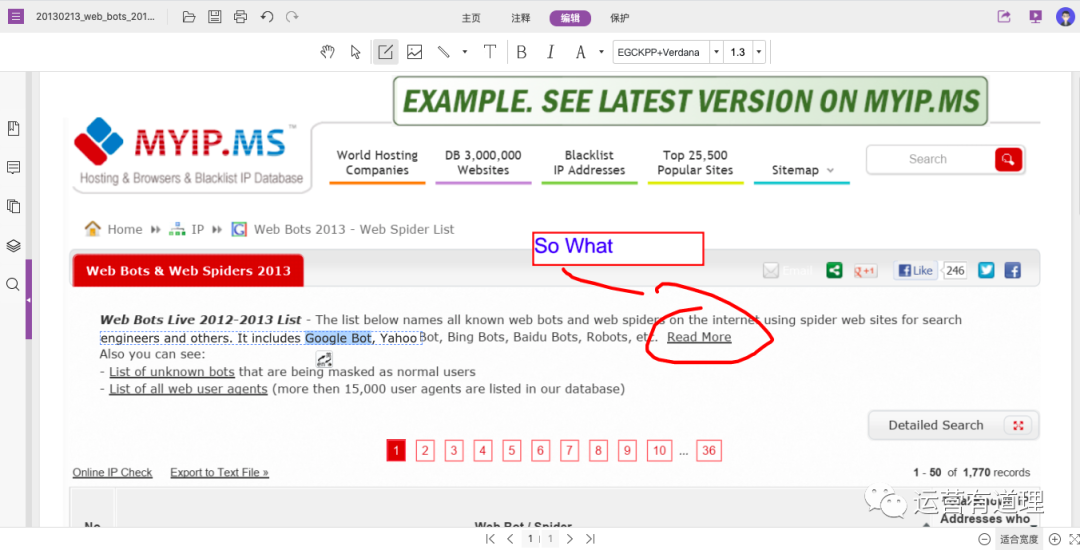Switch to the 保护 tab
Viewport: 1080px width, 550px height.
click(x=620, y=18)
